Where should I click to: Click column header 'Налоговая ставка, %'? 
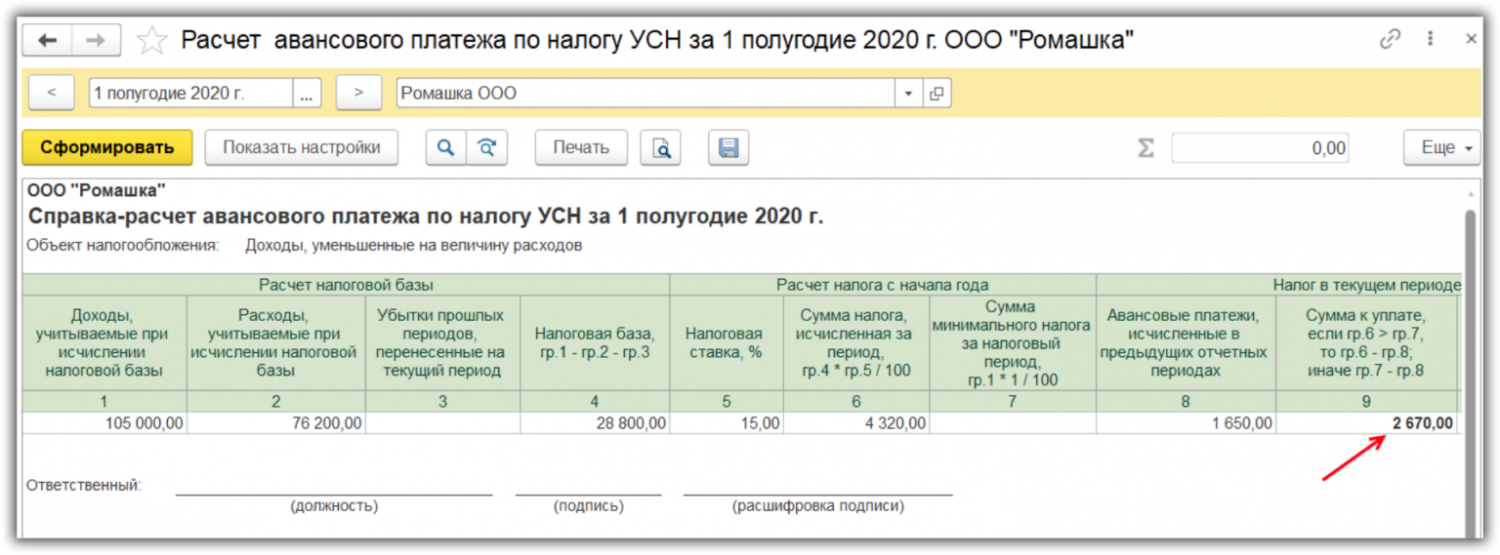tap(726, 342)
